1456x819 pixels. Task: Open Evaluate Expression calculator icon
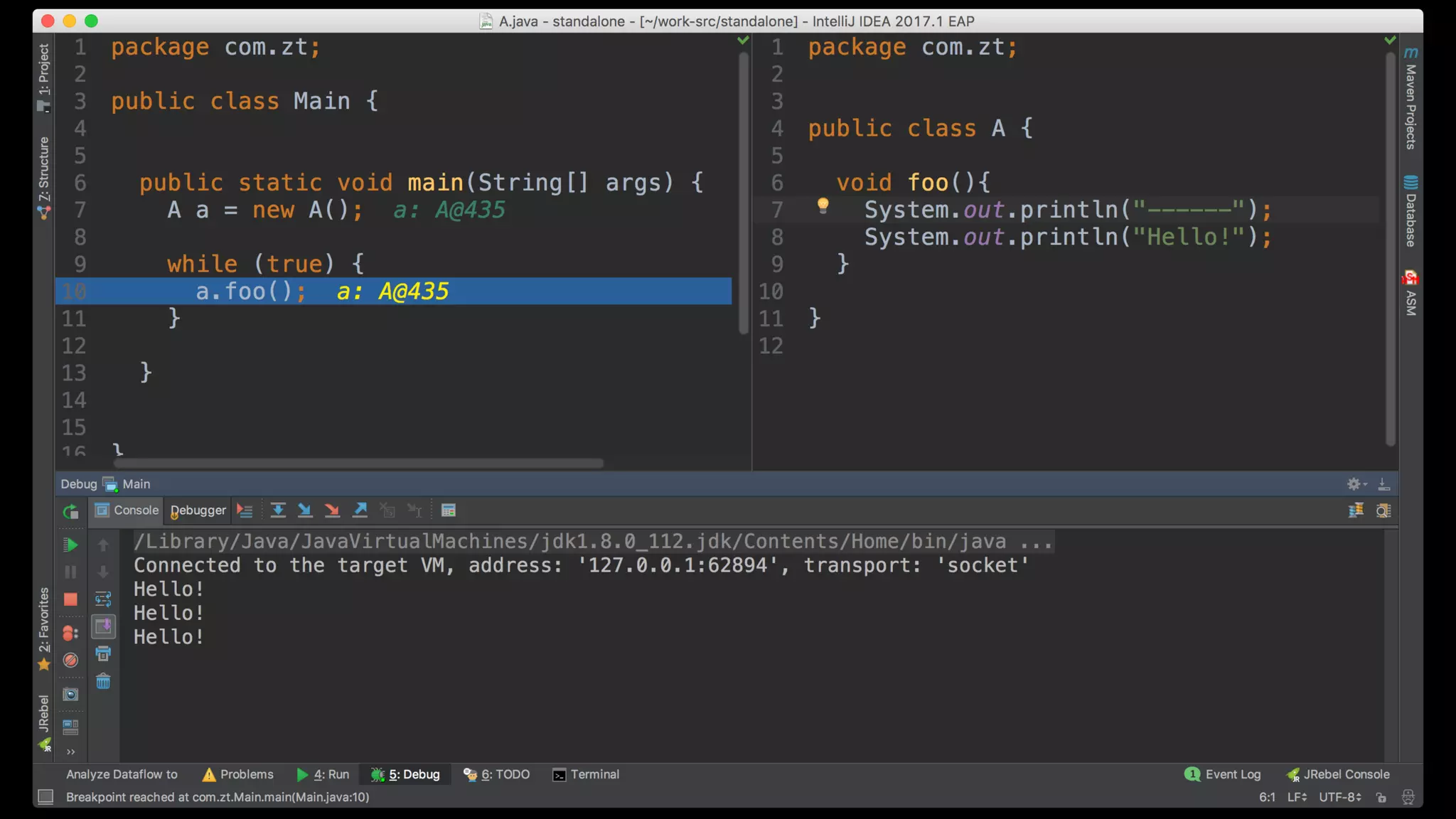point(448,510)
